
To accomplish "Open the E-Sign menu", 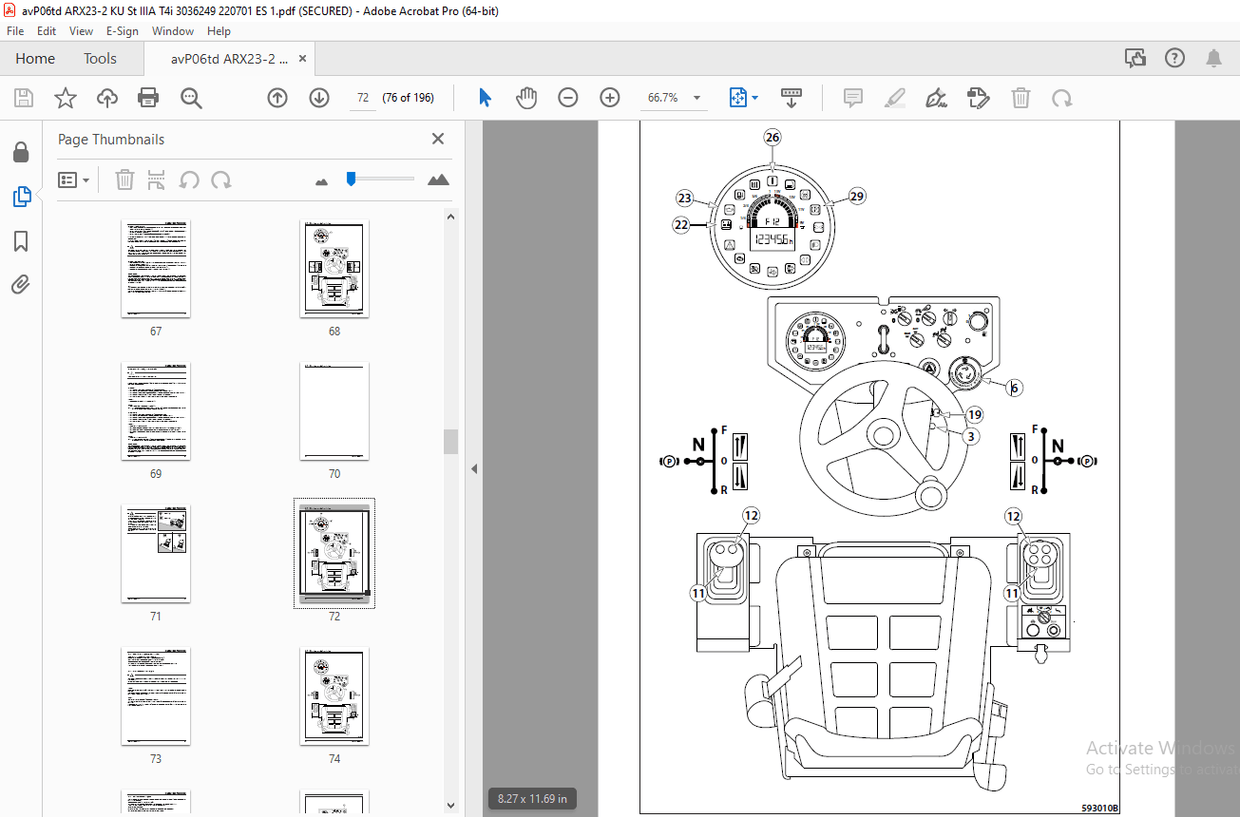I will coord(121,31).
